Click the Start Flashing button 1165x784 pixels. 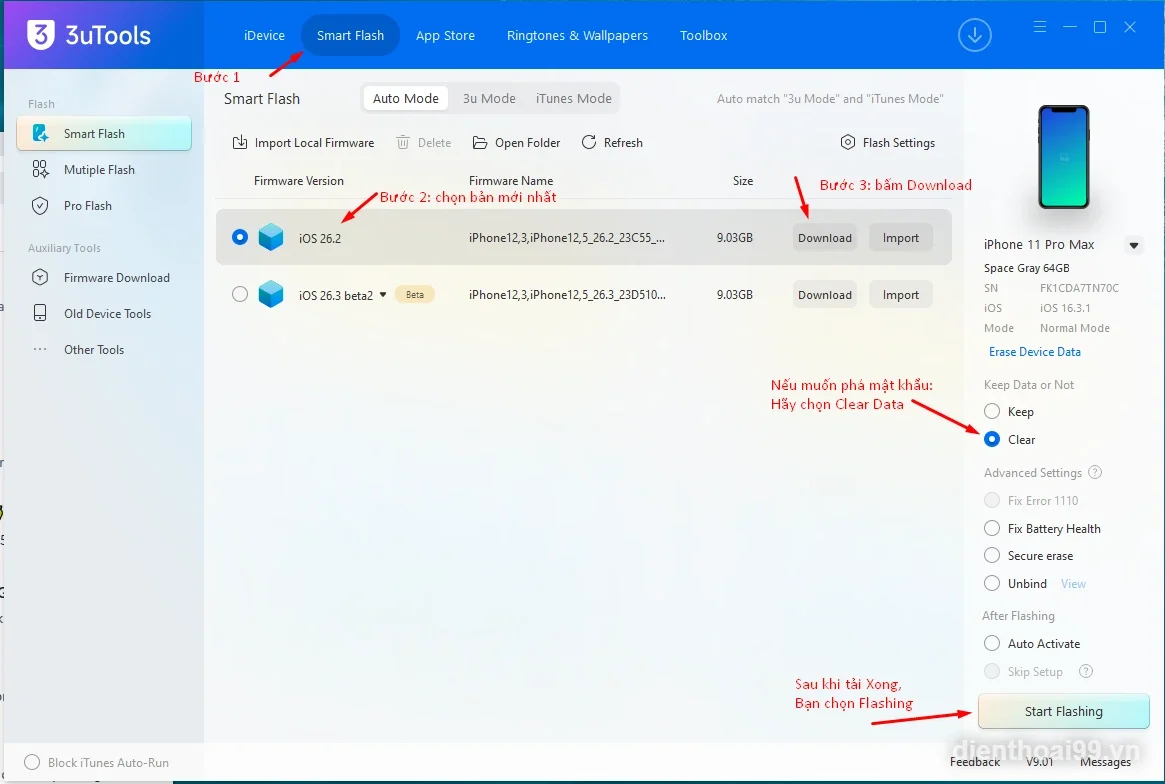coord(1063,711)
